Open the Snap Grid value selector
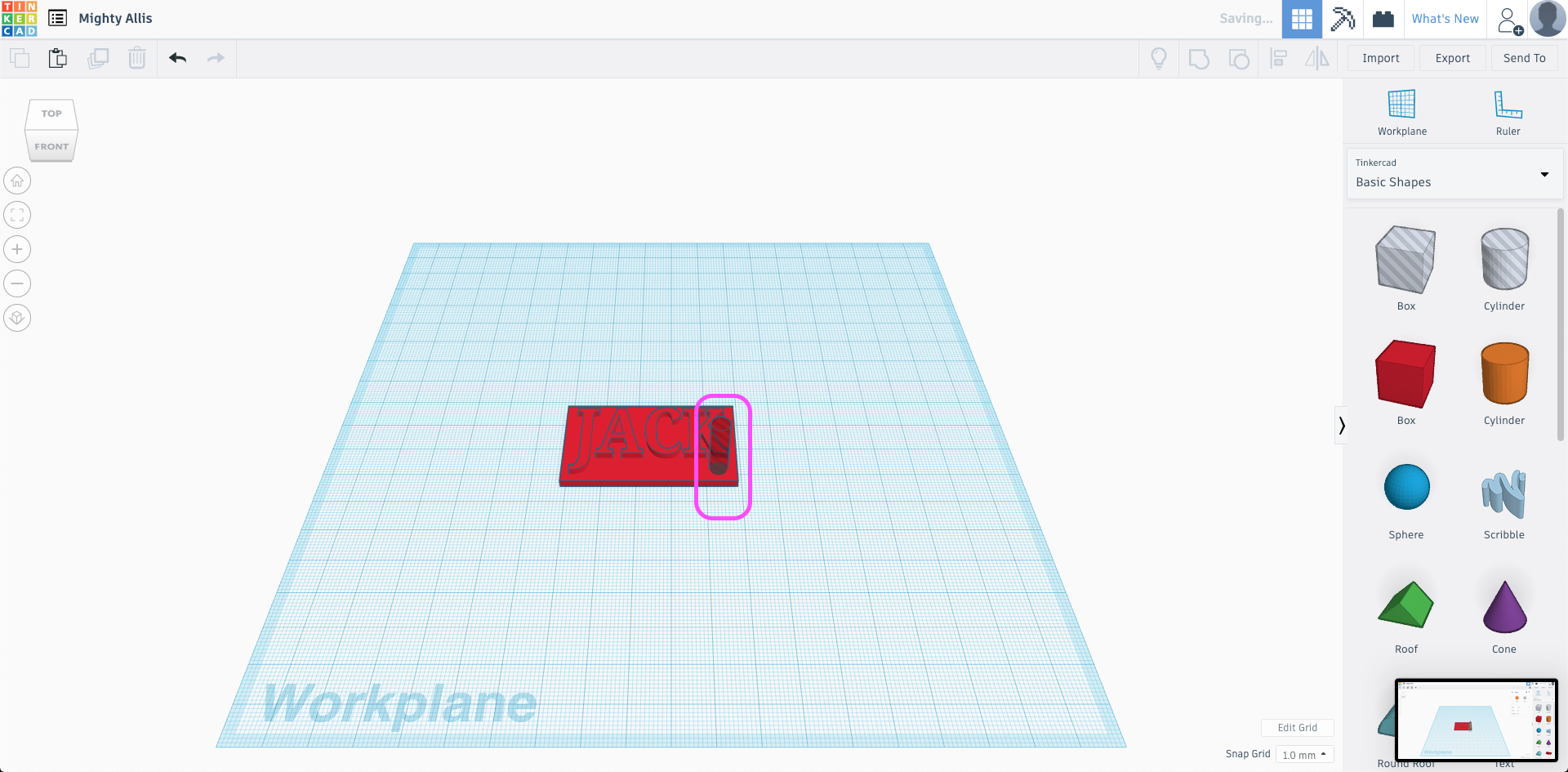The width and height of the screenshot is (1568, 772). 1304,754
